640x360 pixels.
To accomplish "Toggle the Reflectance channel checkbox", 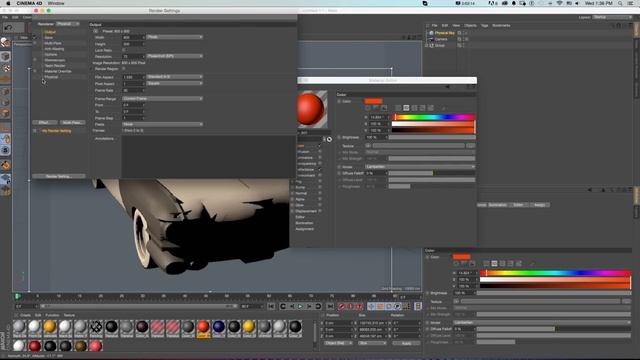I will coord(320,169).
